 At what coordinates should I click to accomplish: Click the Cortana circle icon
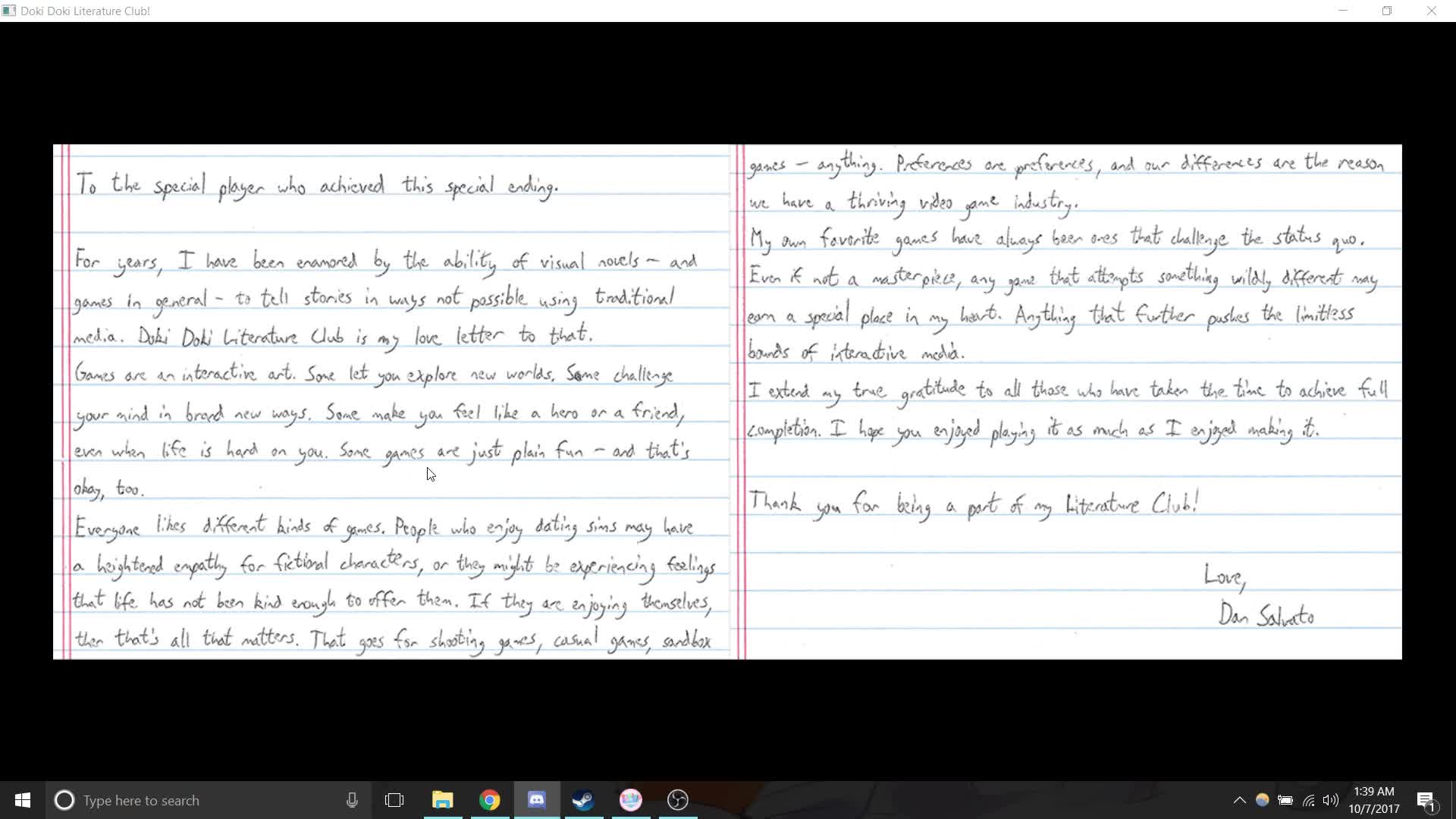64,800
